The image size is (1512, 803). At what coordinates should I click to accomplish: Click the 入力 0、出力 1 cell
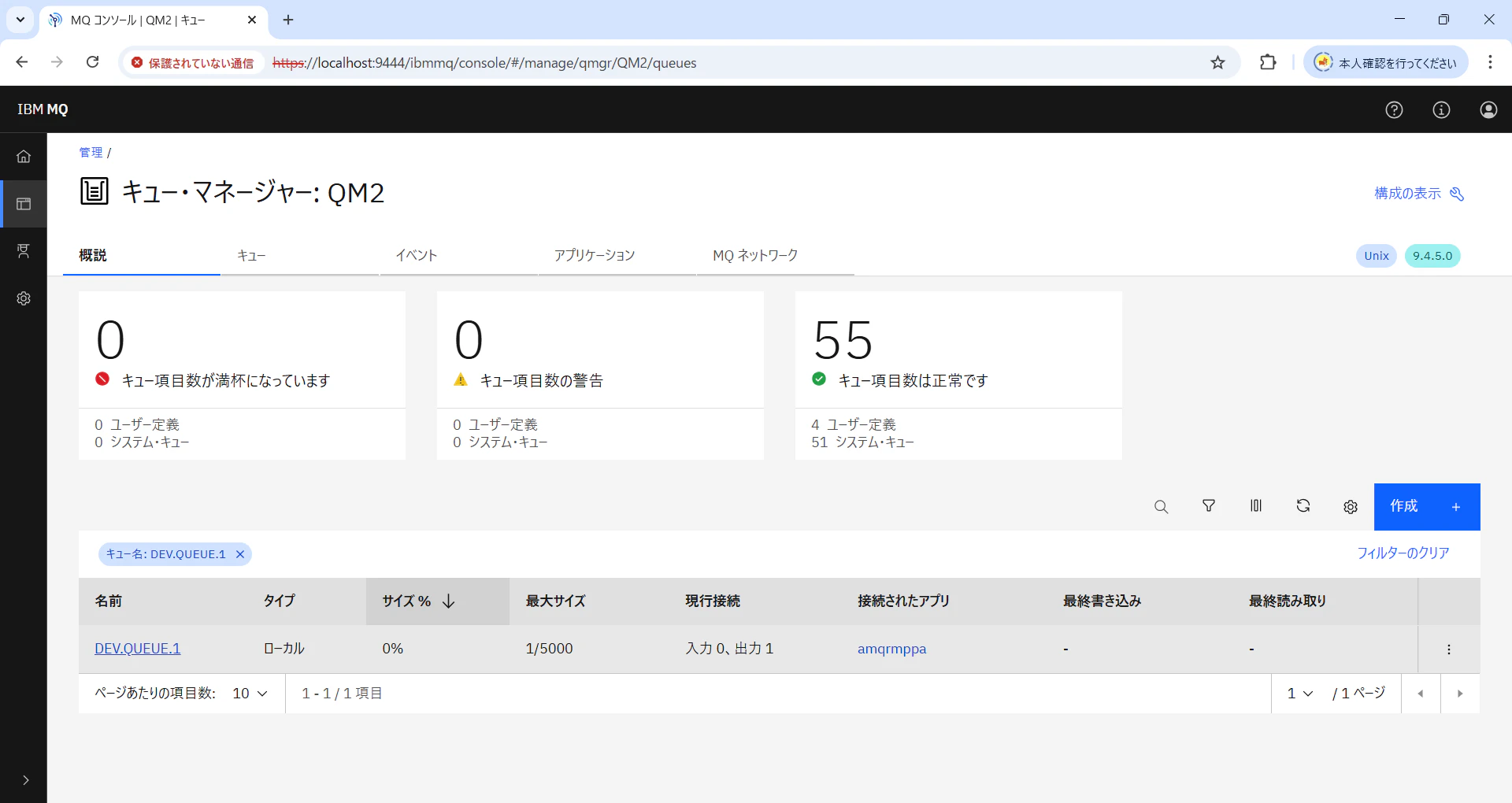729,649
